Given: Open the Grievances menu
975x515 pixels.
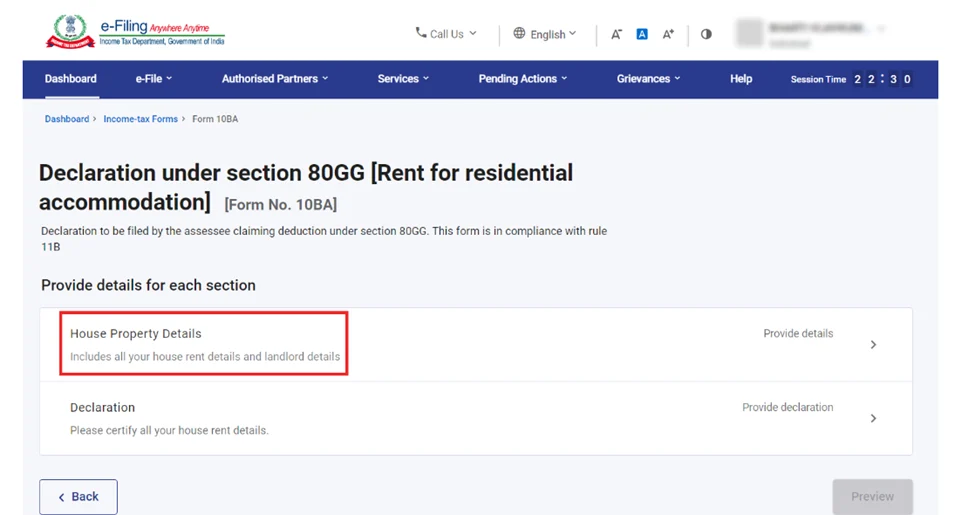Looking at the screenshot, I should click(x=649, y=79).
